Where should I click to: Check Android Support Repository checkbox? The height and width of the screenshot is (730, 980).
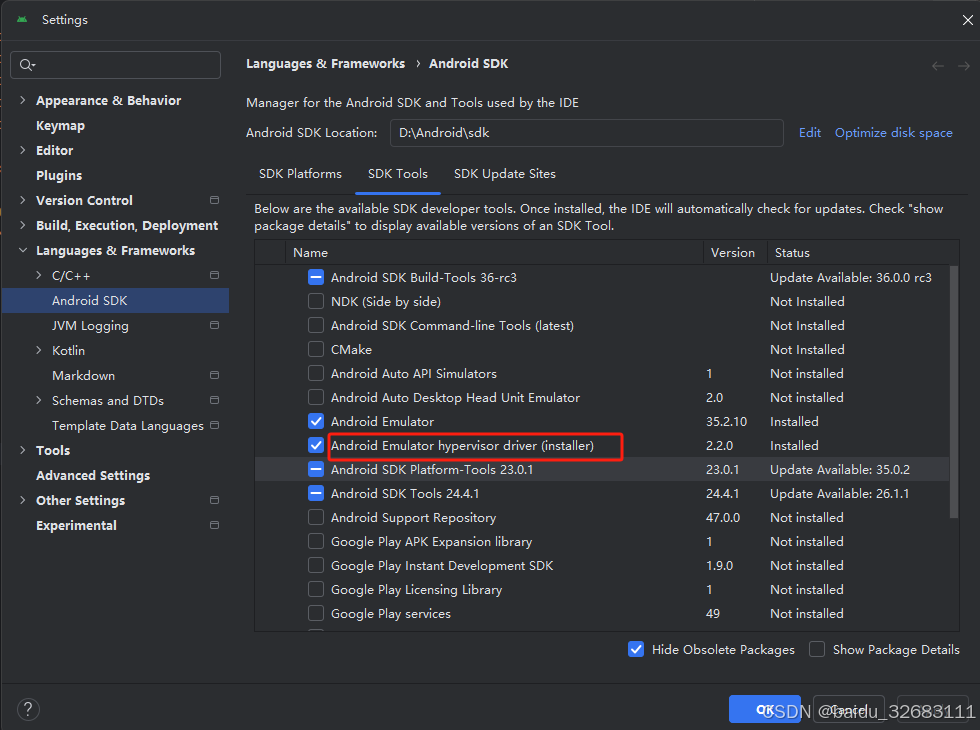[x=316, y=518]
